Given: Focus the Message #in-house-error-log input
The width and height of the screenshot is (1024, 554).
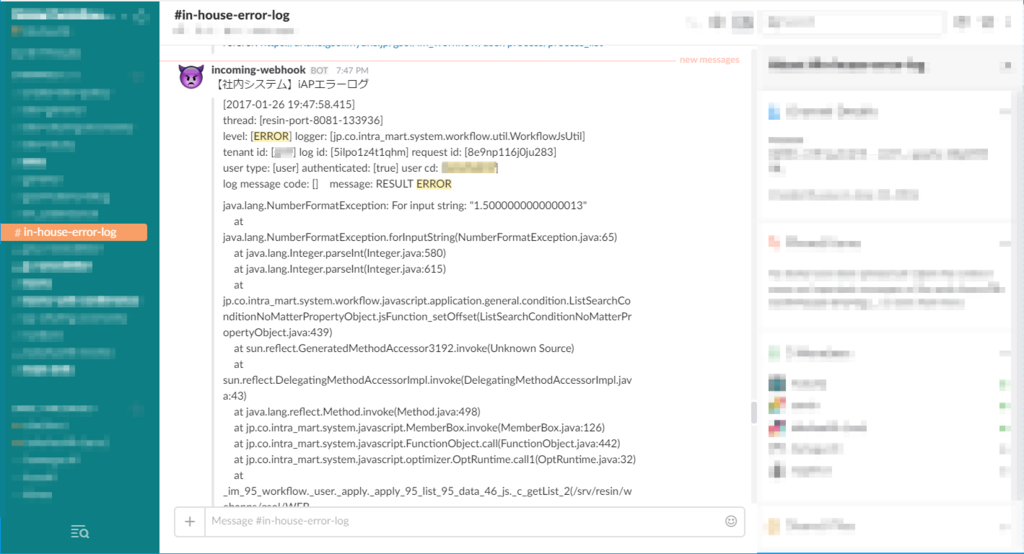Looking at the screenshot, I should [x=464, y=521].
